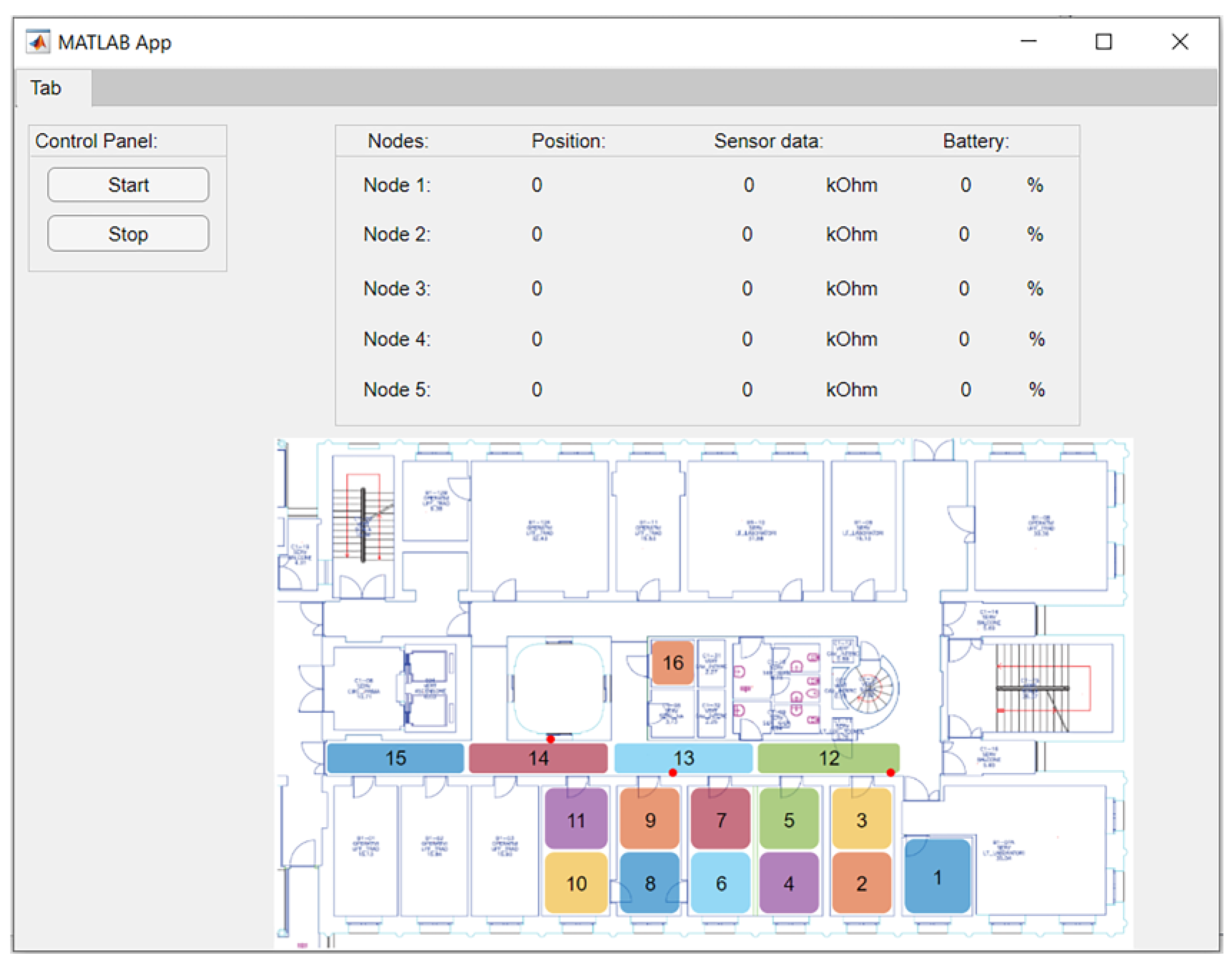Click yellow zone 10 room
This screenshot has height=967, width=1232.
(x=576, y=883)
